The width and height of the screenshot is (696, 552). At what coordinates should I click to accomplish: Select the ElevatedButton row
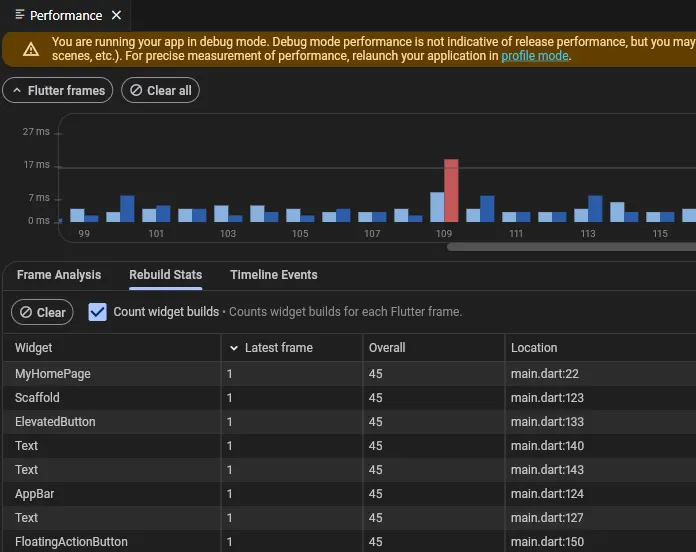point(349,422)
